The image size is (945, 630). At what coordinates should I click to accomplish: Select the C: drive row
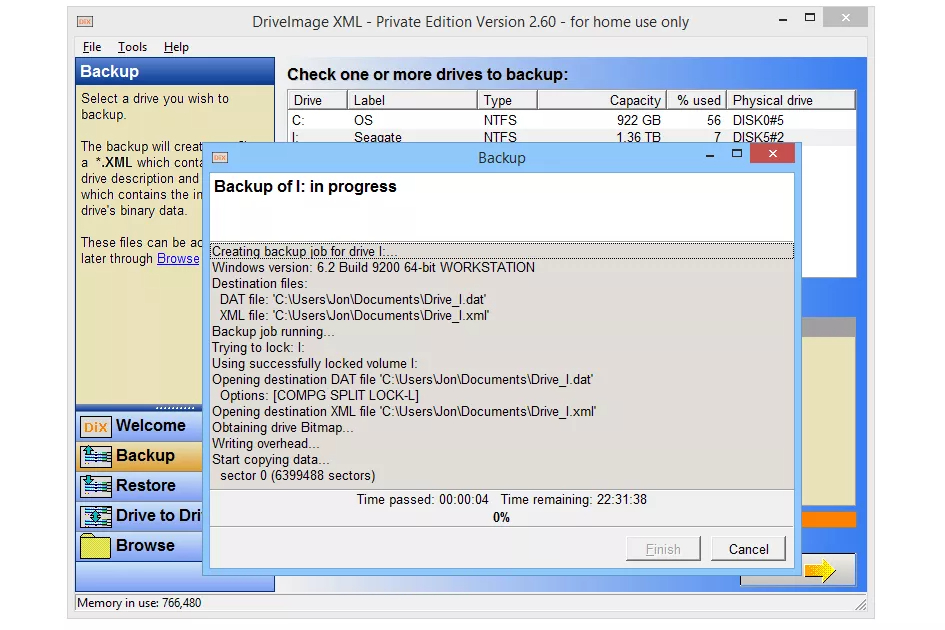pyautogui.click(x=571, y=120)
